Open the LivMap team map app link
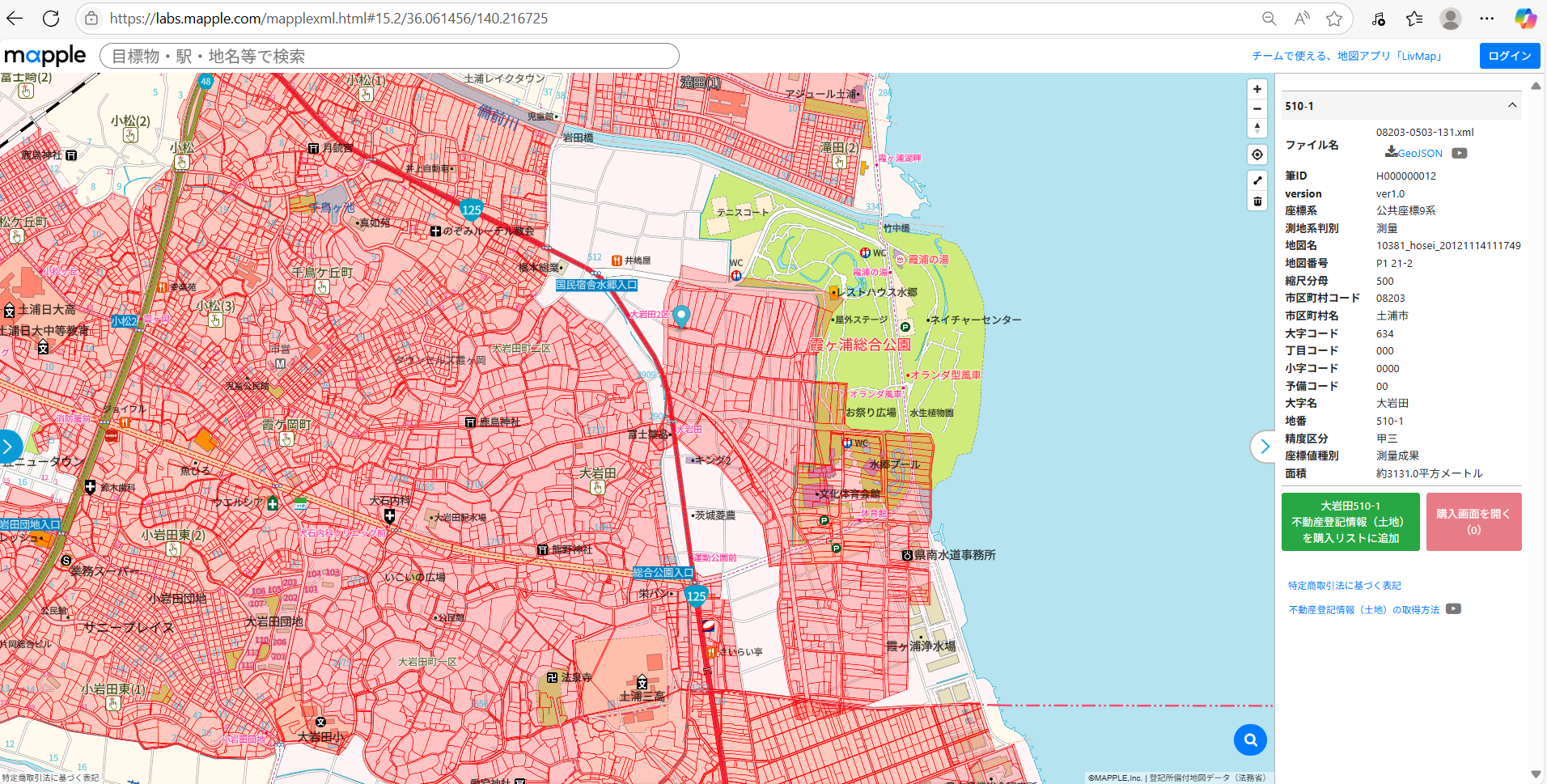The height and width of the screenshot is (784, 1547). pos(1348,56)
